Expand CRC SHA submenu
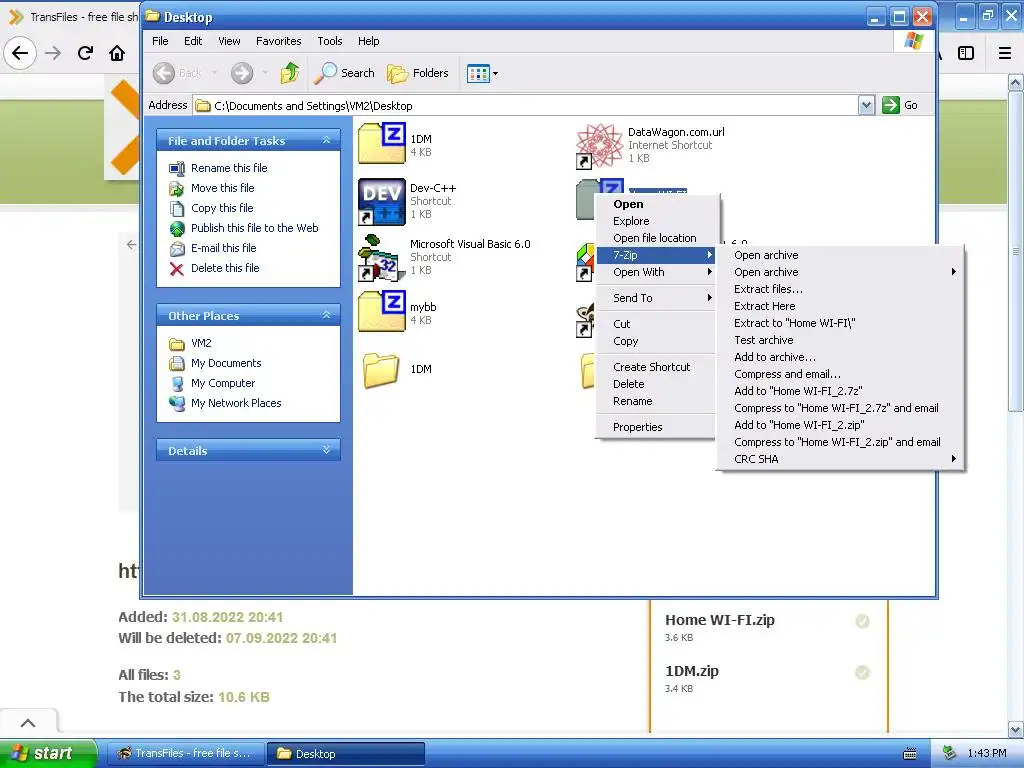 pos(840,459)
